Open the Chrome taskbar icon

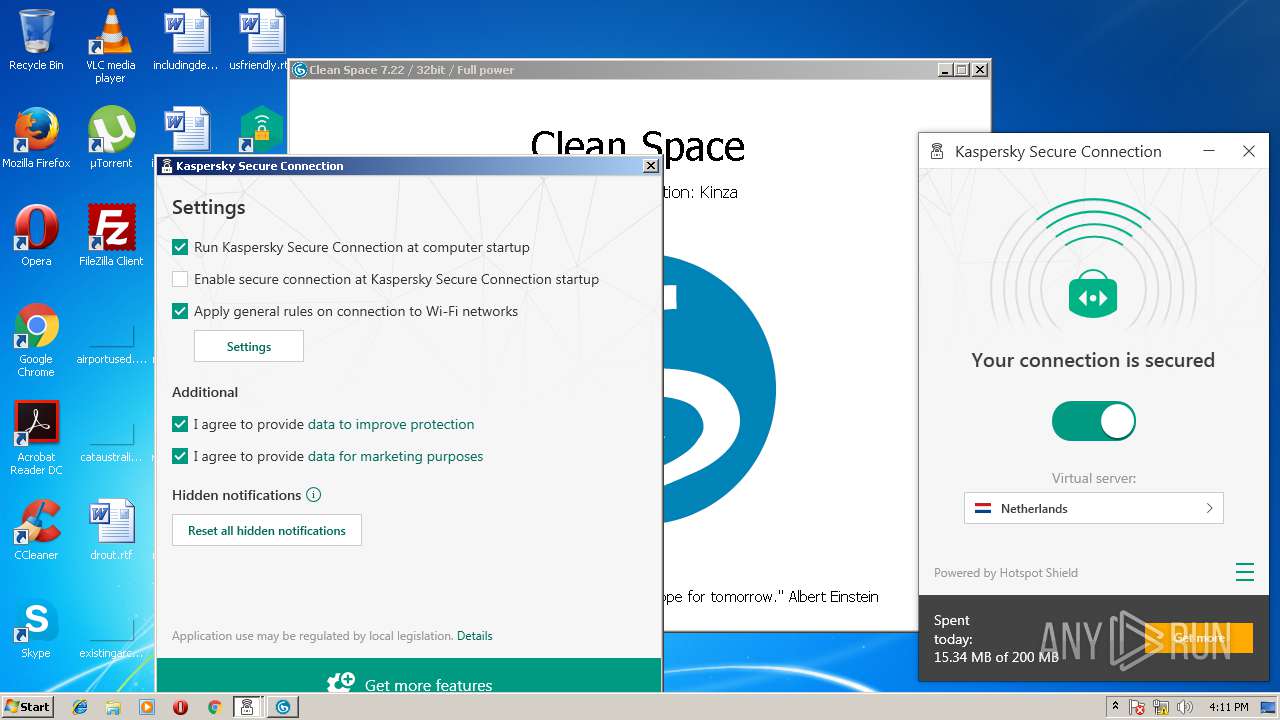tap(214, 707)
